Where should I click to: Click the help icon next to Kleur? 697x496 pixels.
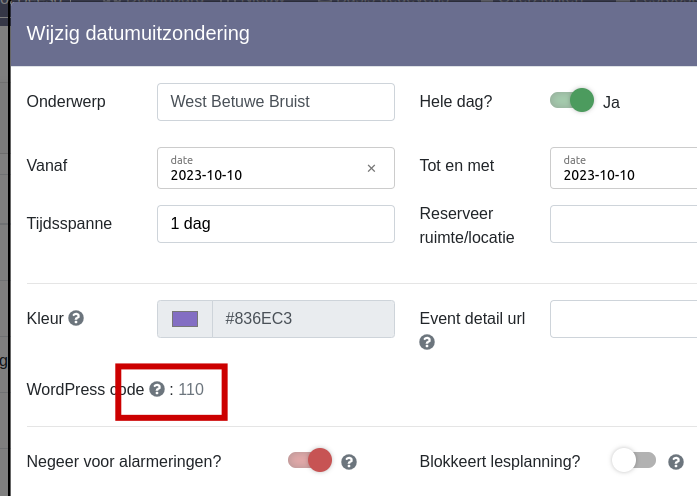coord(76,318)
